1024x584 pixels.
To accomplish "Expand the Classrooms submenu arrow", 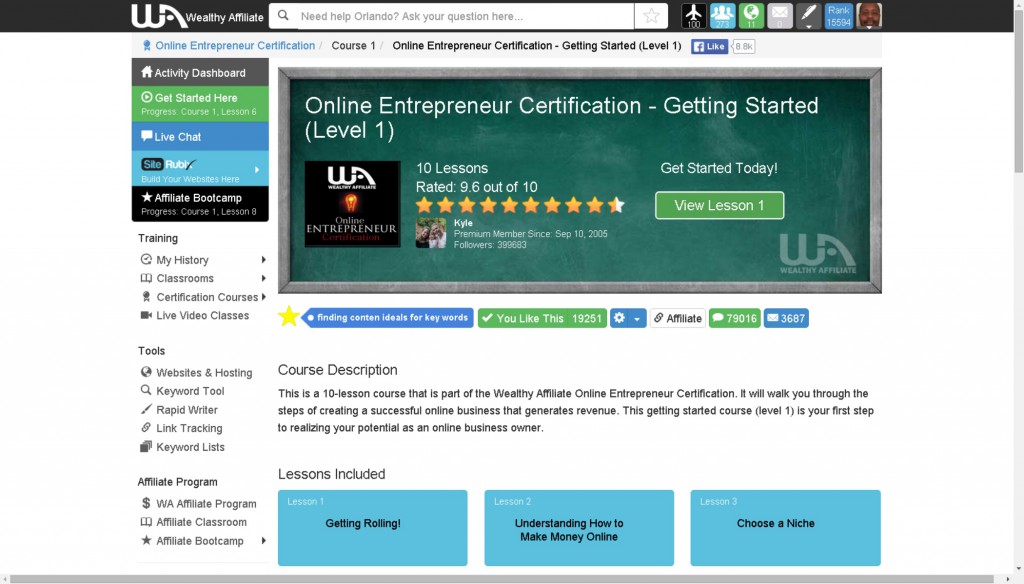I will pos(264,278).
